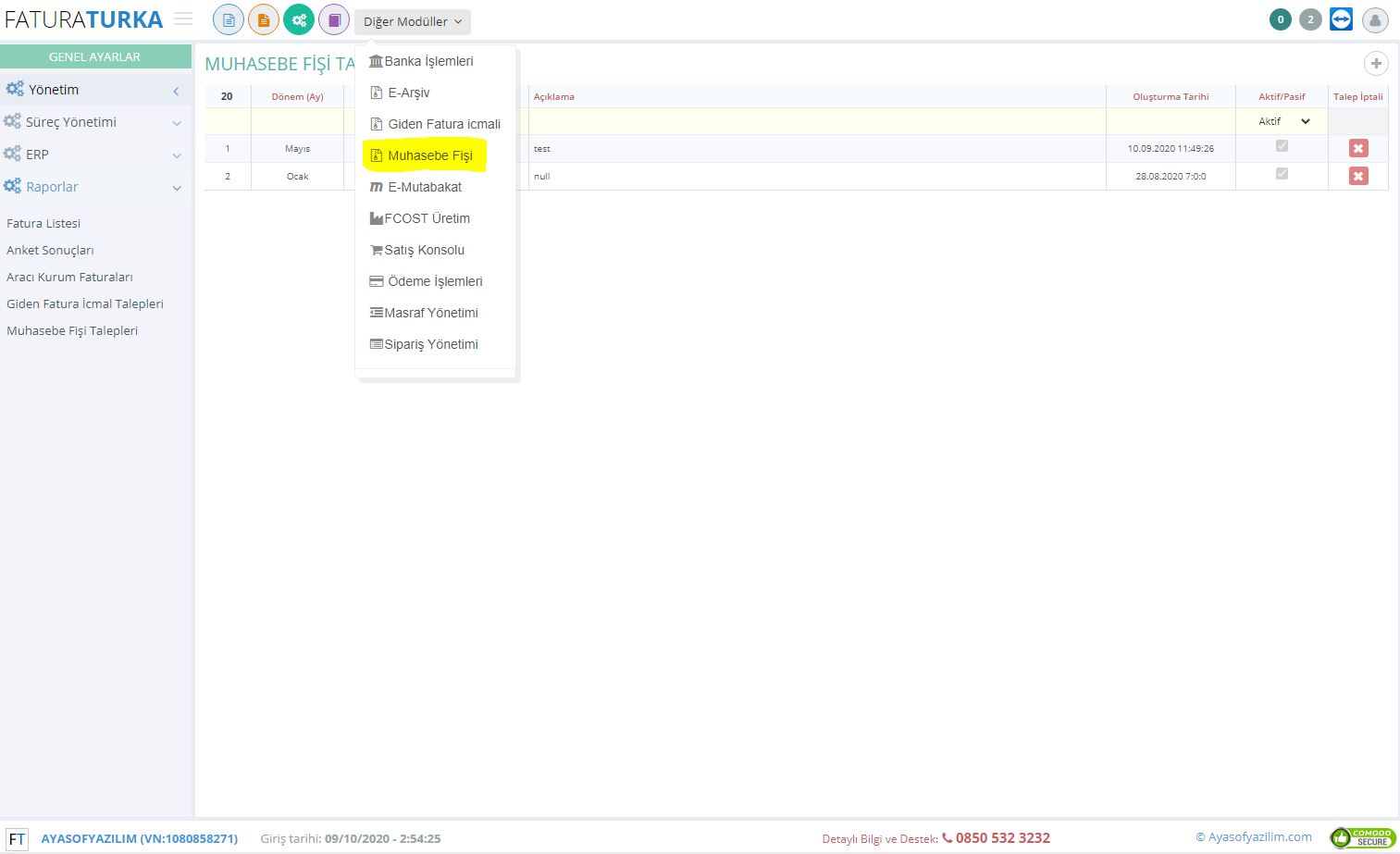The height and width of the screenshot is (854, 1400).
Task: Cancel the Mayıs request with red X
Action: click(1358, 148)
